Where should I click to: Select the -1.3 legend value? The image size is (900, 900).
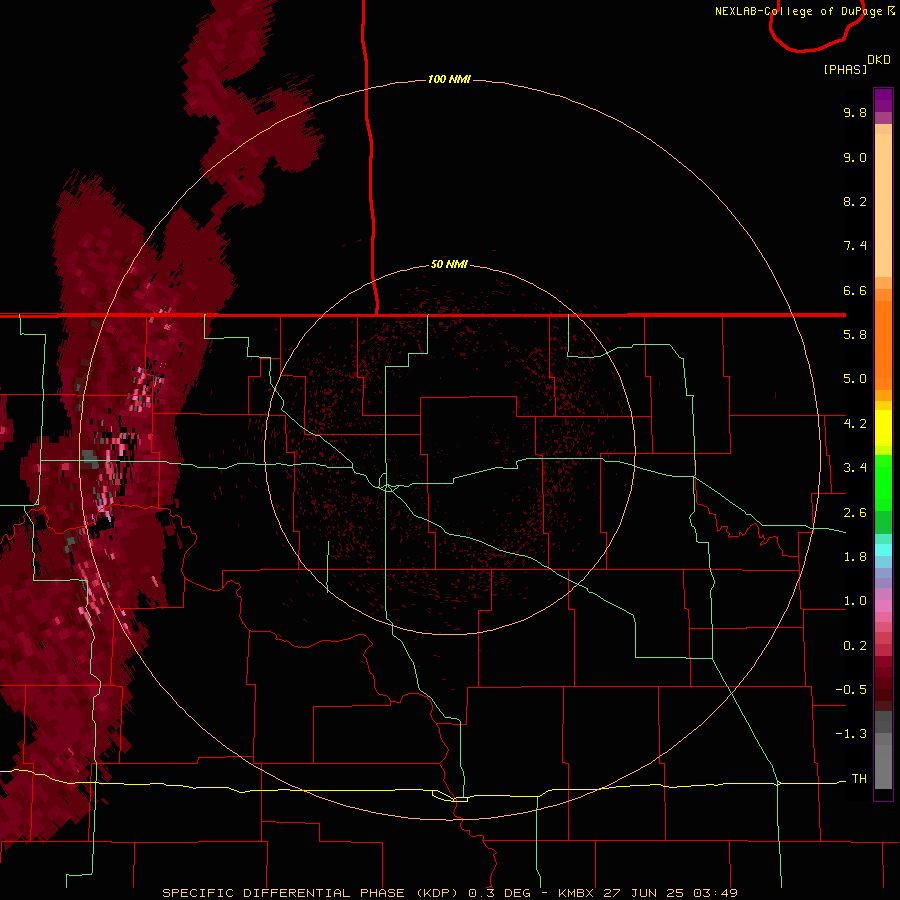pos(851,734)
